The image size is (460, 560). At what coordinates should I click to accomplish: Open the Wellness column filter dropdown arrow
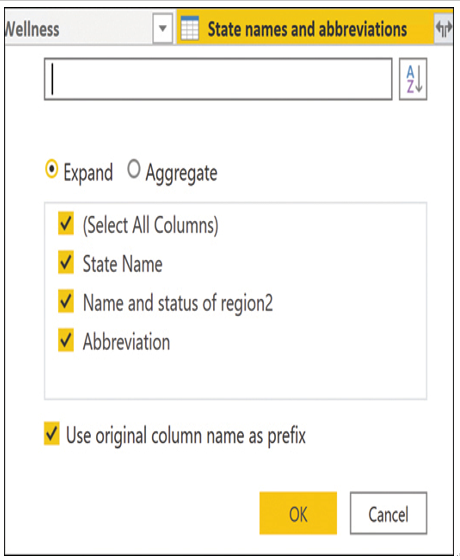[162, 28]
